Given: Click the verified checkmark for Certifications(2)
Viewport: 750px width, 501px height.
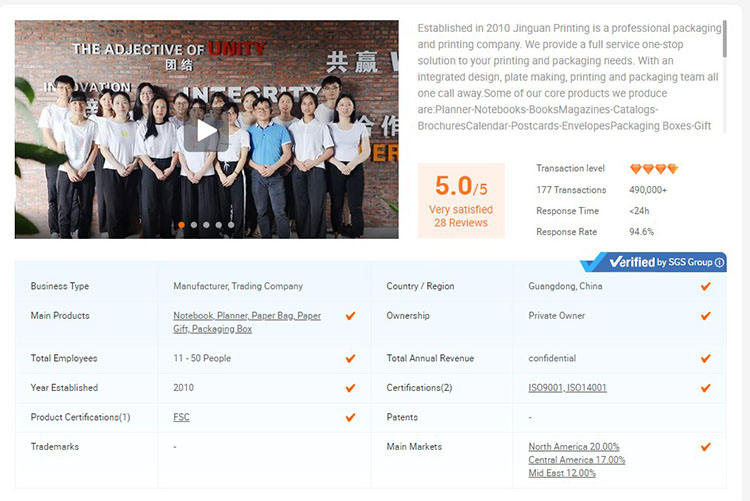Looking at the screenshot, I should tap(706, 388).
